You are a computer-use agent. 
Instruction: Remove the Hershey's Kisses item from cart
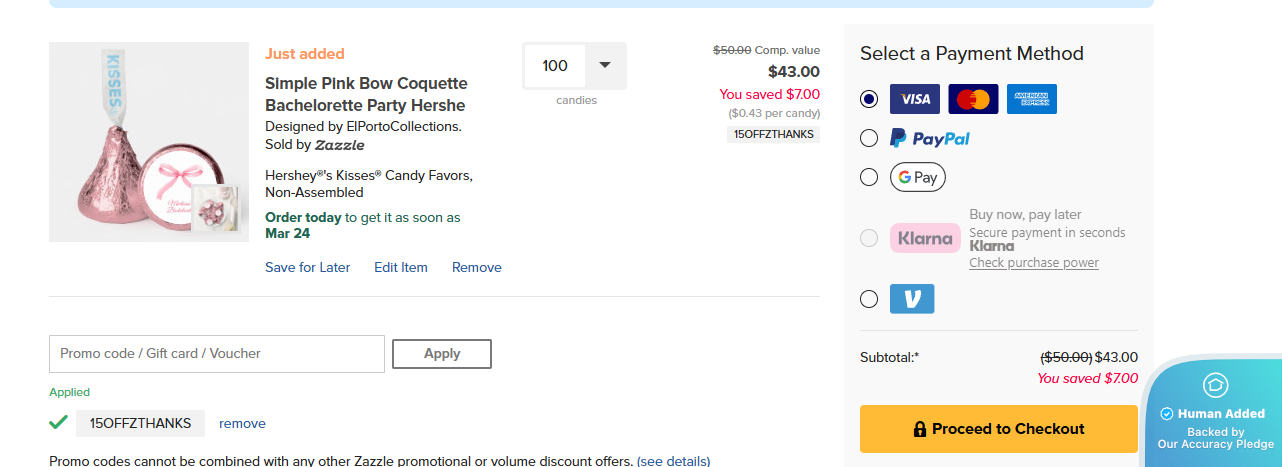click(x=476, y=267)
